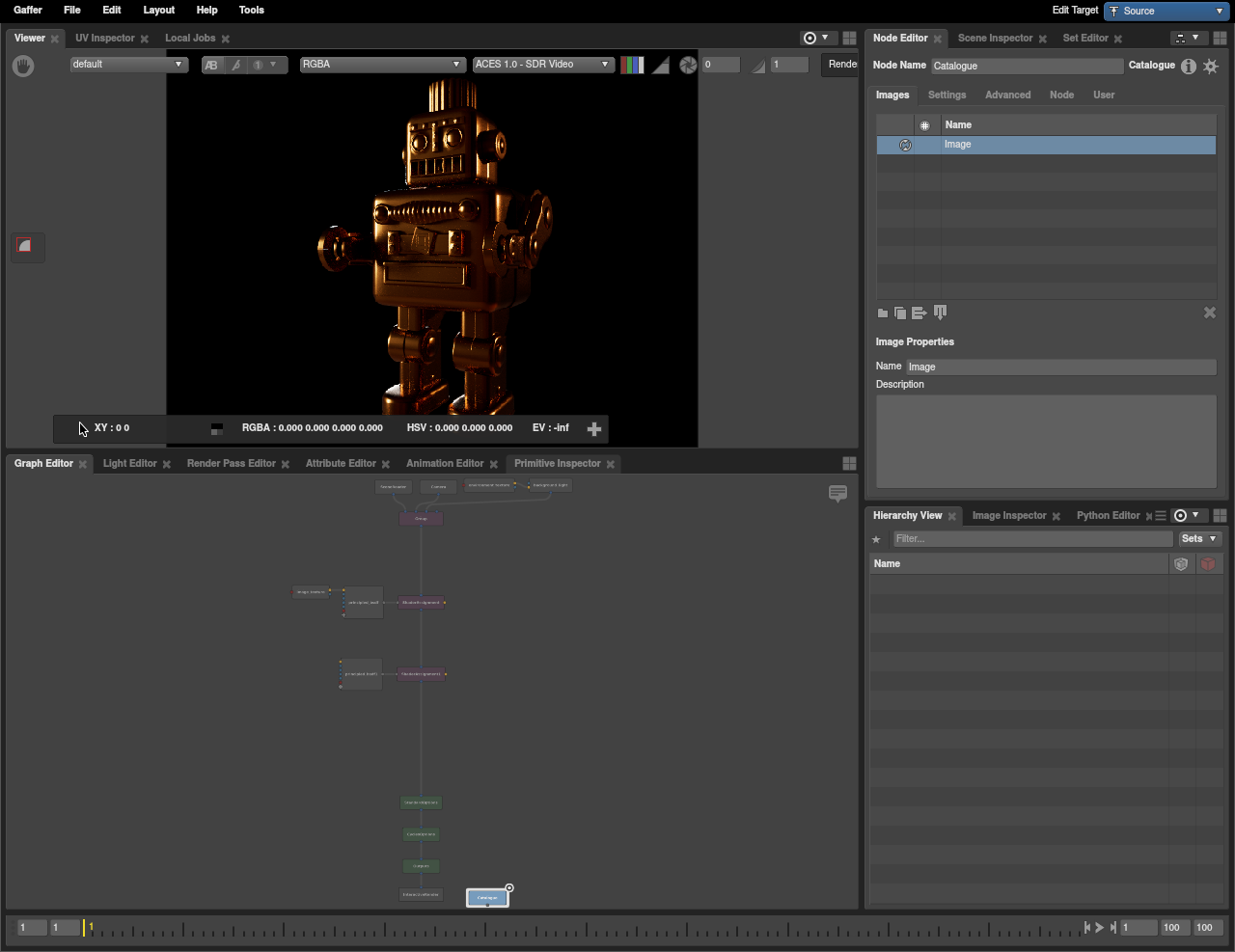Close the Primitive Inspector tab
This screenshot has height=952, width=1235.
click(x=611, y=464)
